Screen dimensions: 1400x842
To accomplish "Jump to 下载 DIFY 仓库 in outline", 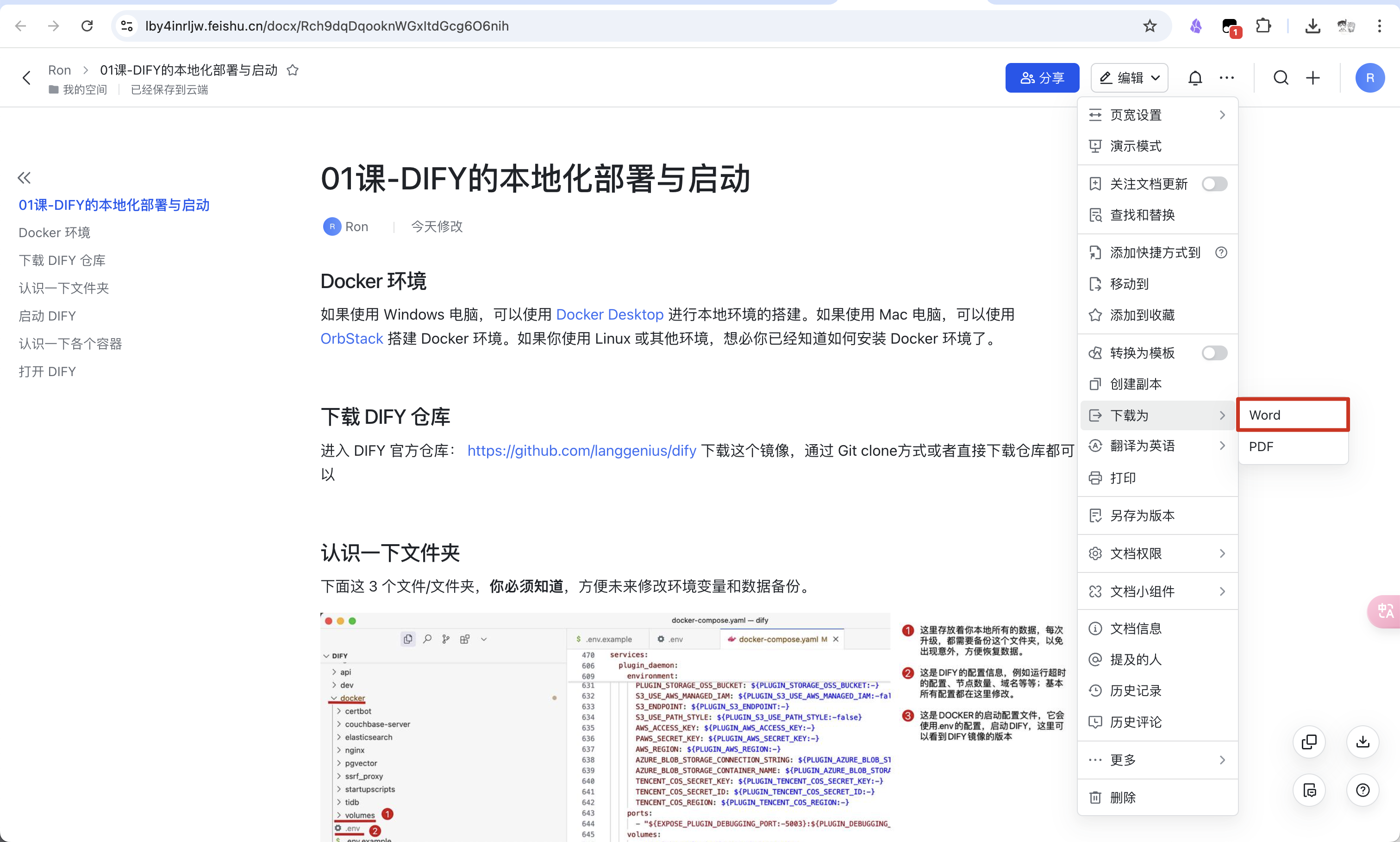I will 62,260.
